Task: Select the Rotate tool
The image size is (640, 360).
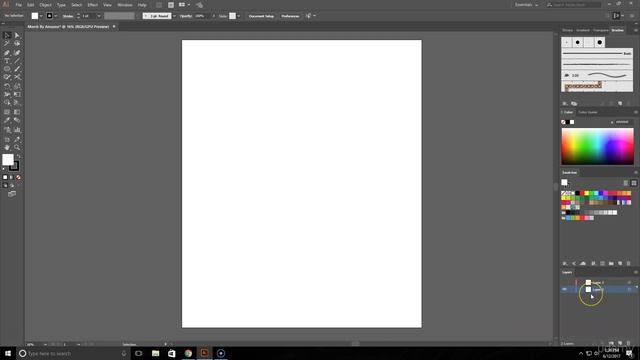Action: click(7, 86)
